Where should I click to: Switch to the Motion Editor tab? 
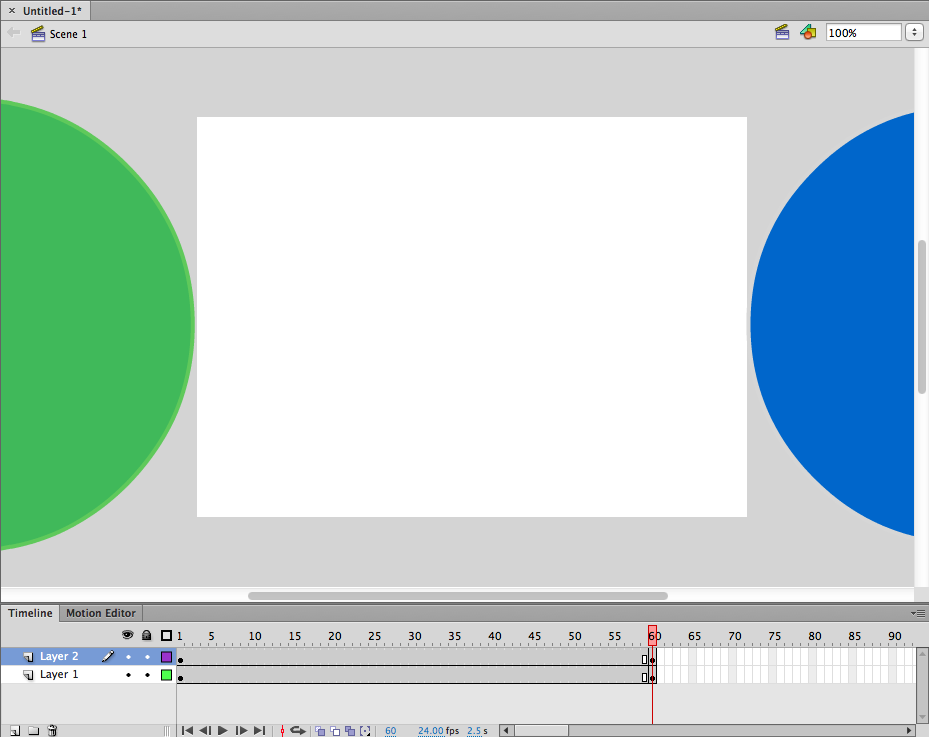(100, 613)
